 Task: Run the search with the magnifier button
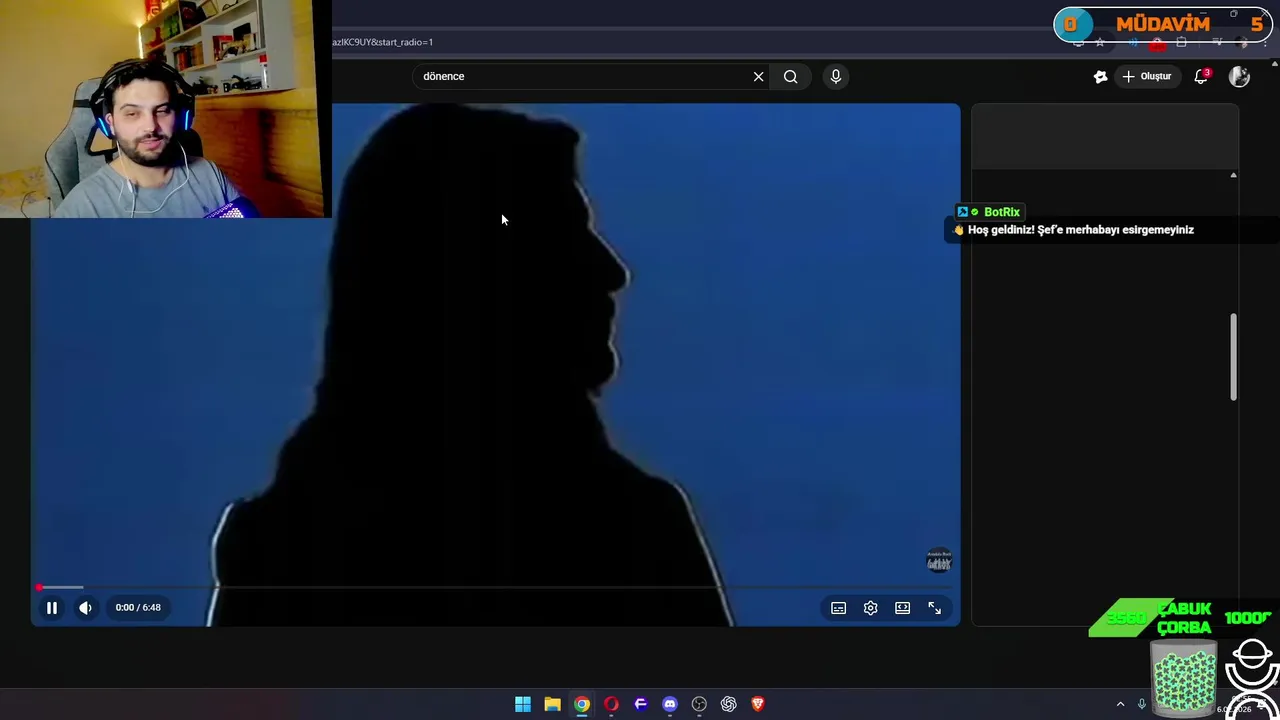[x=791, y=76]
